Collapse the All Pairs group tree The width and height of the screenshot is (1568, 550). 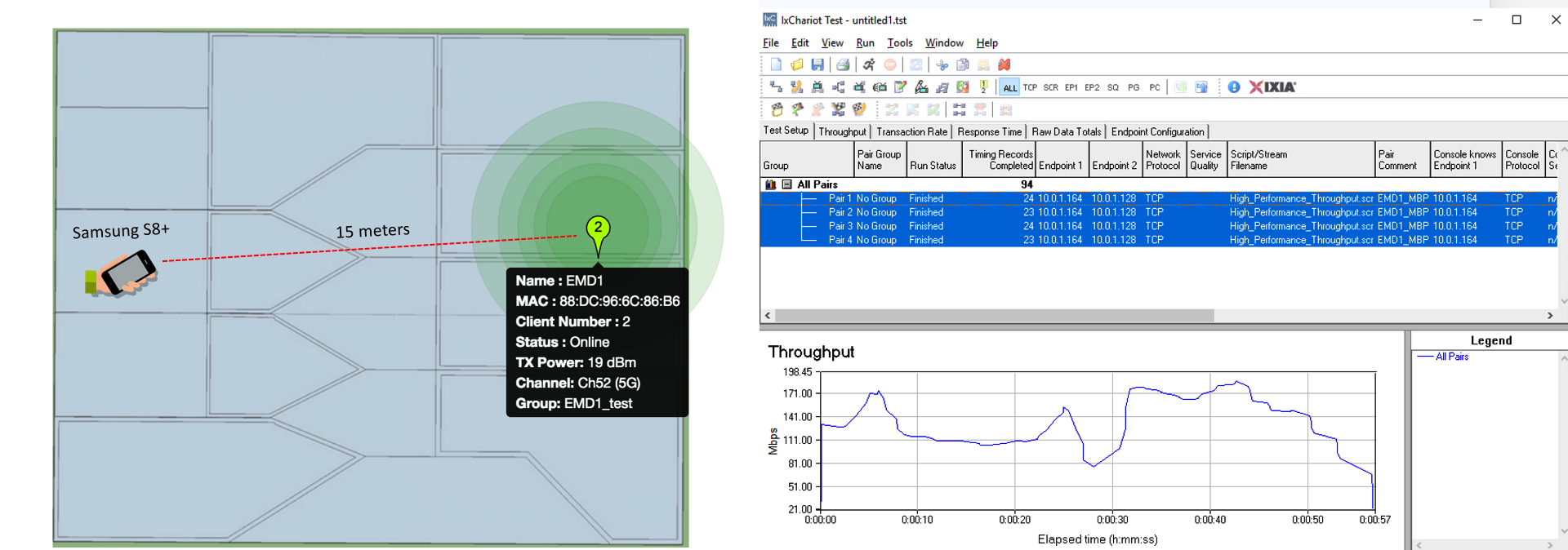click(x=786, y=184)
